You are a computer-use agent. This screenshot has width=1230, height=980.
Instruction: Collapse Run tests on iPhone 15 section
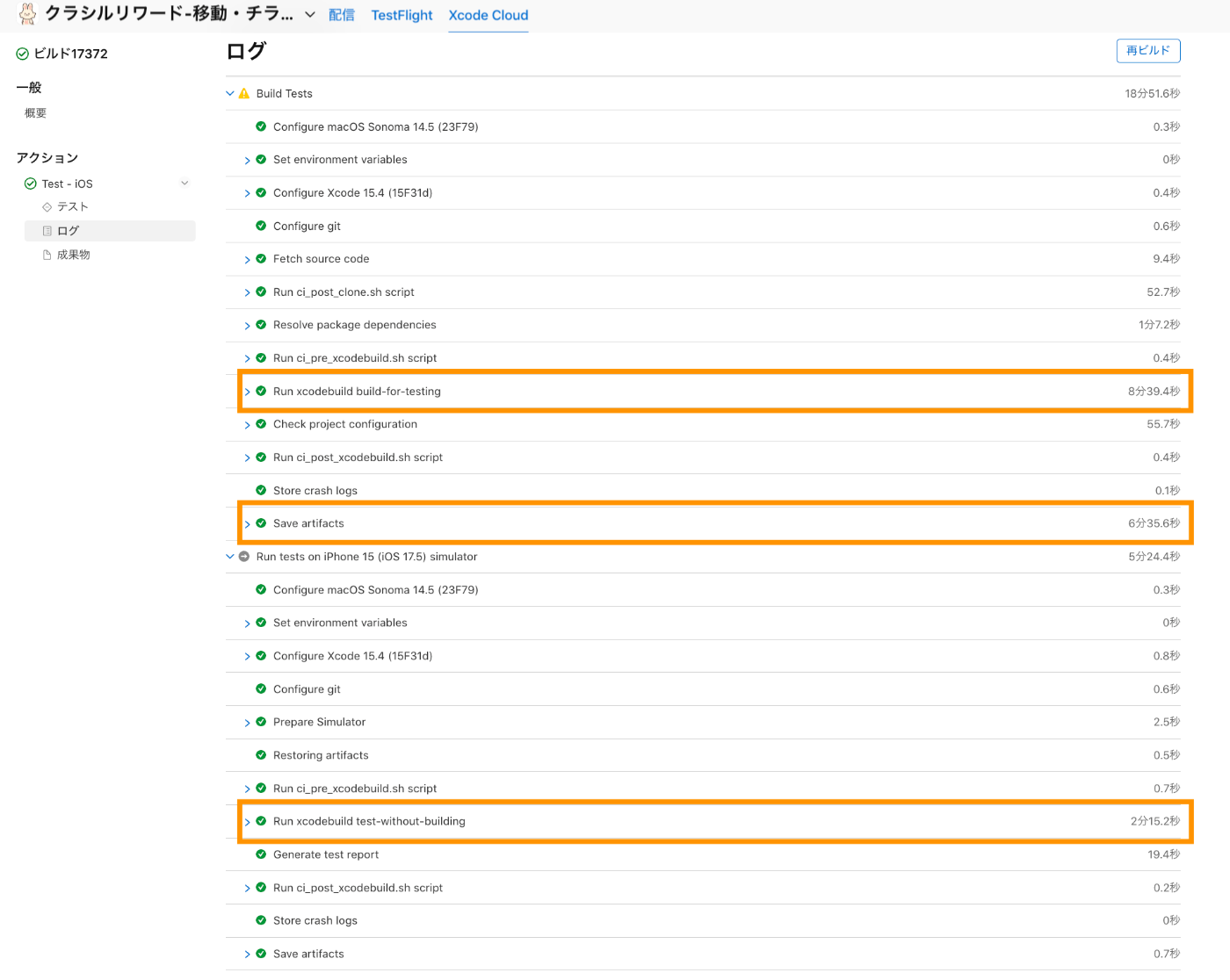(x=230, y=557)
